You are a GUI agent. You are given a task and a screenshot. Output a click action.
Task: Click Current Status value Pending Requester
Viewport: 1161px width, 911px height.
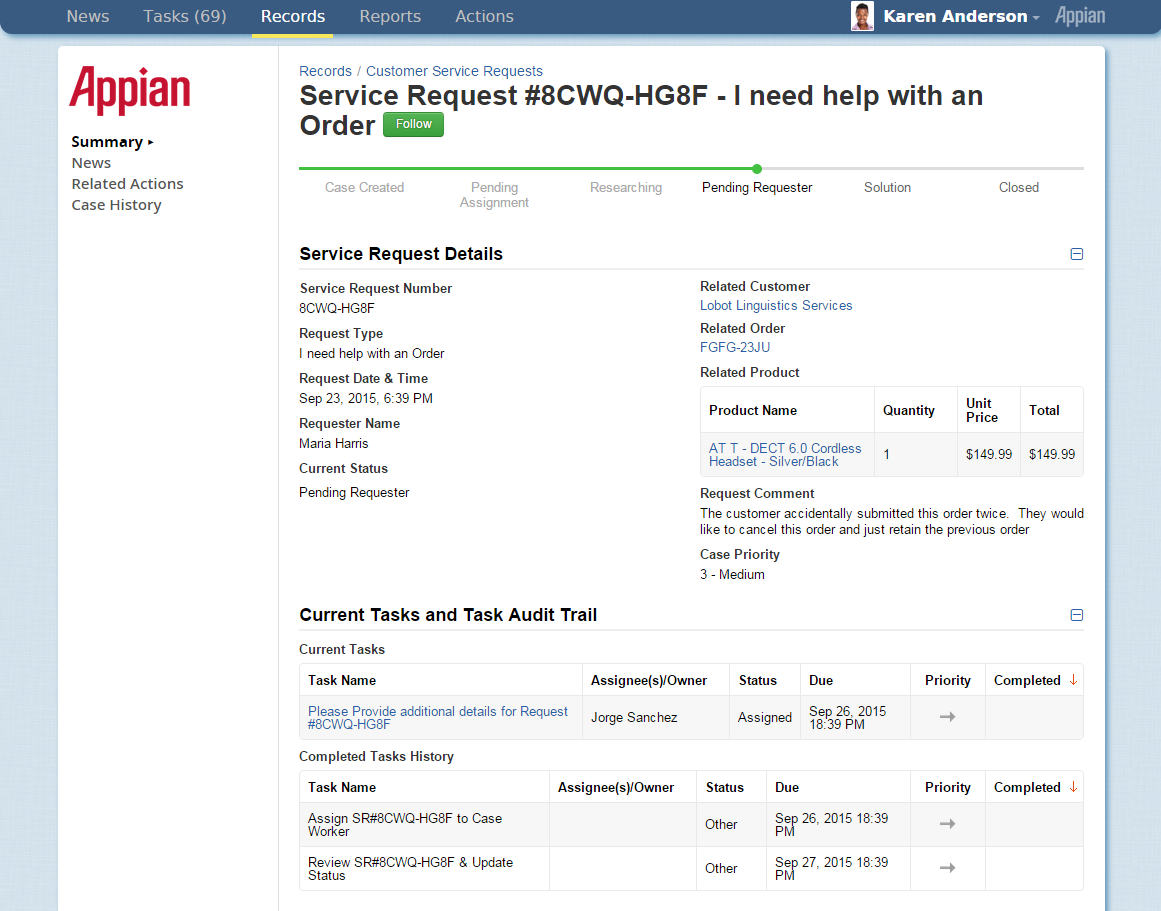click(354, 493)
